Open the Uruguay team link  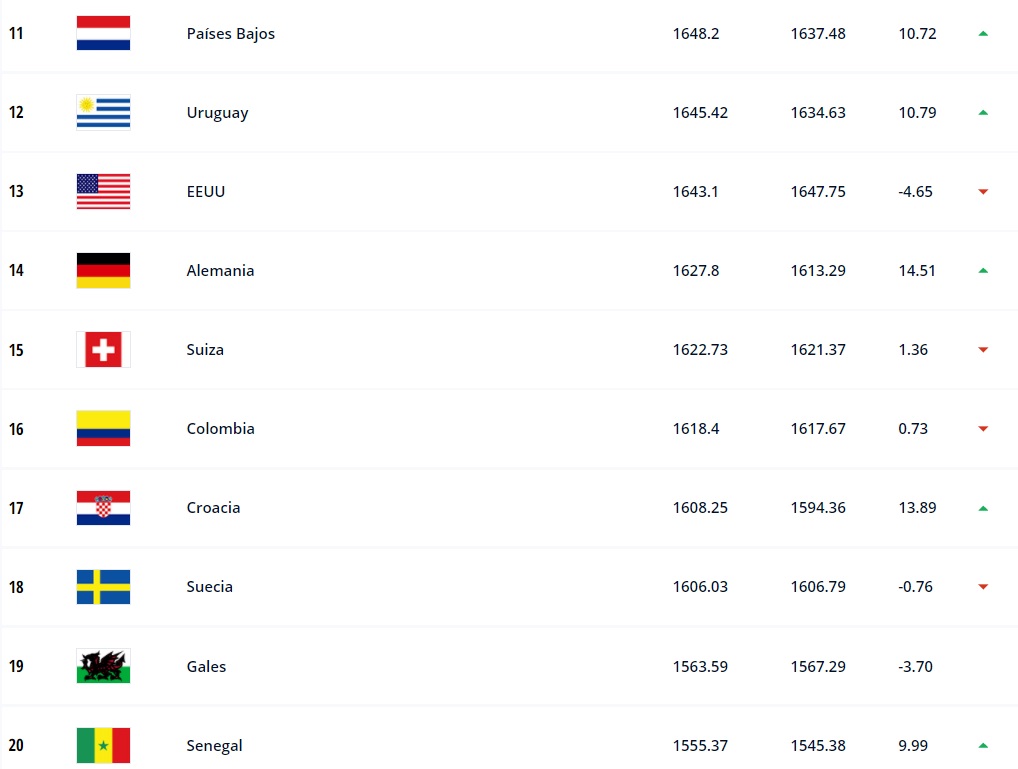pyautogui.click(x=217, y=113)
